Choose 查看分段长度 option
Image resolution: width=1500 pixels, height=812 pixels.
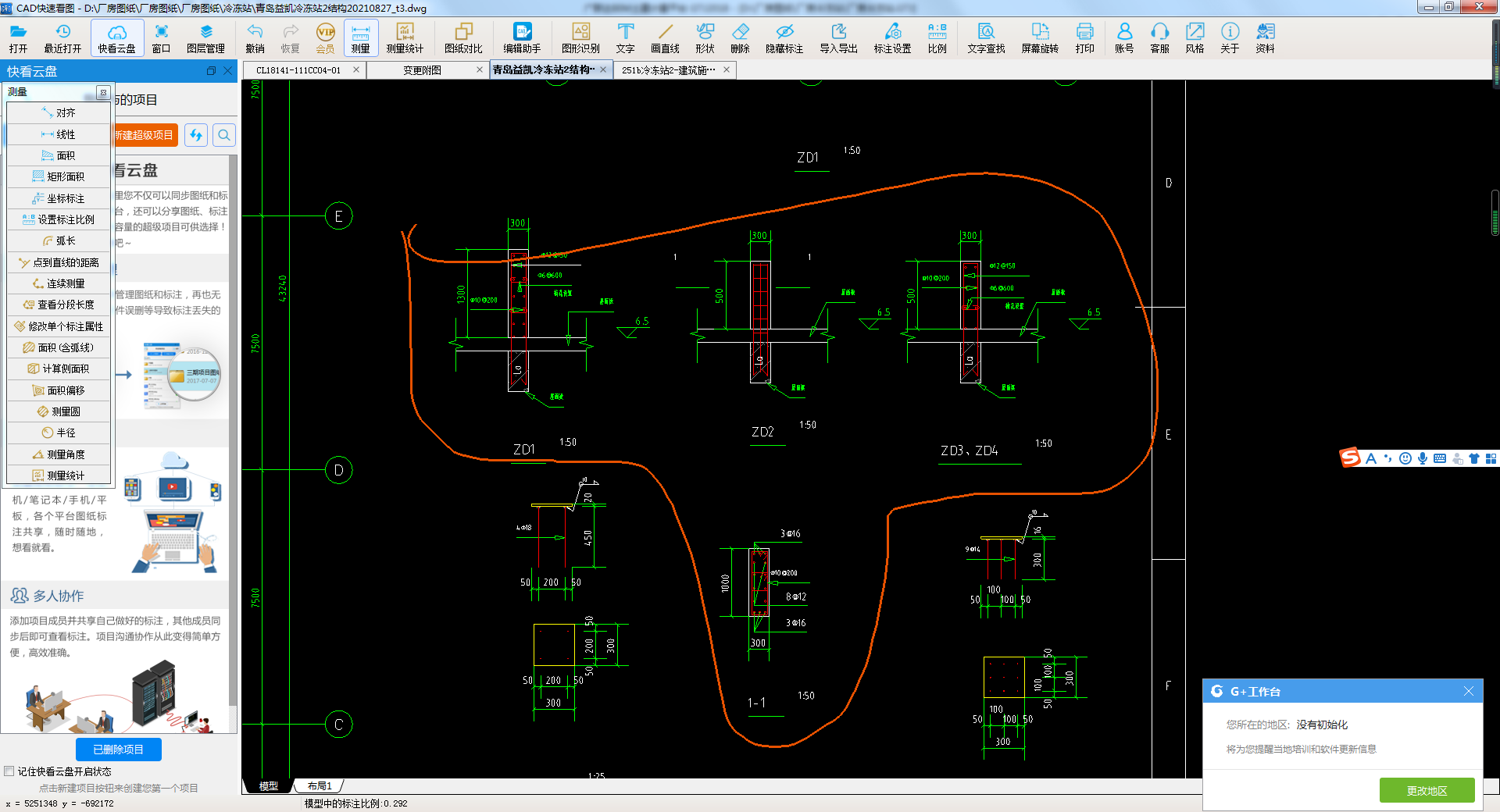coord(59,304)
